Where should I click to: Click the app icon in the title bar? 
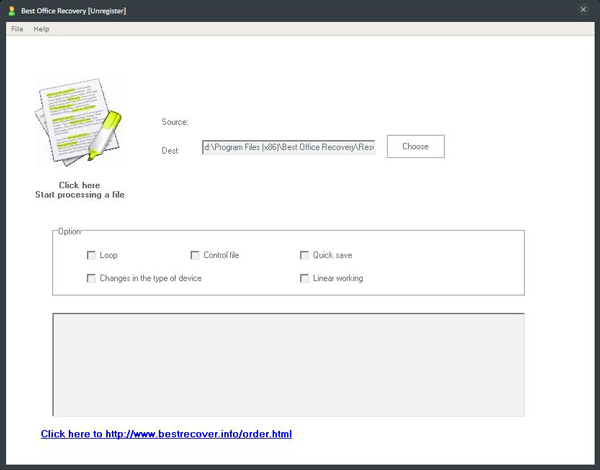pos(12,11)
